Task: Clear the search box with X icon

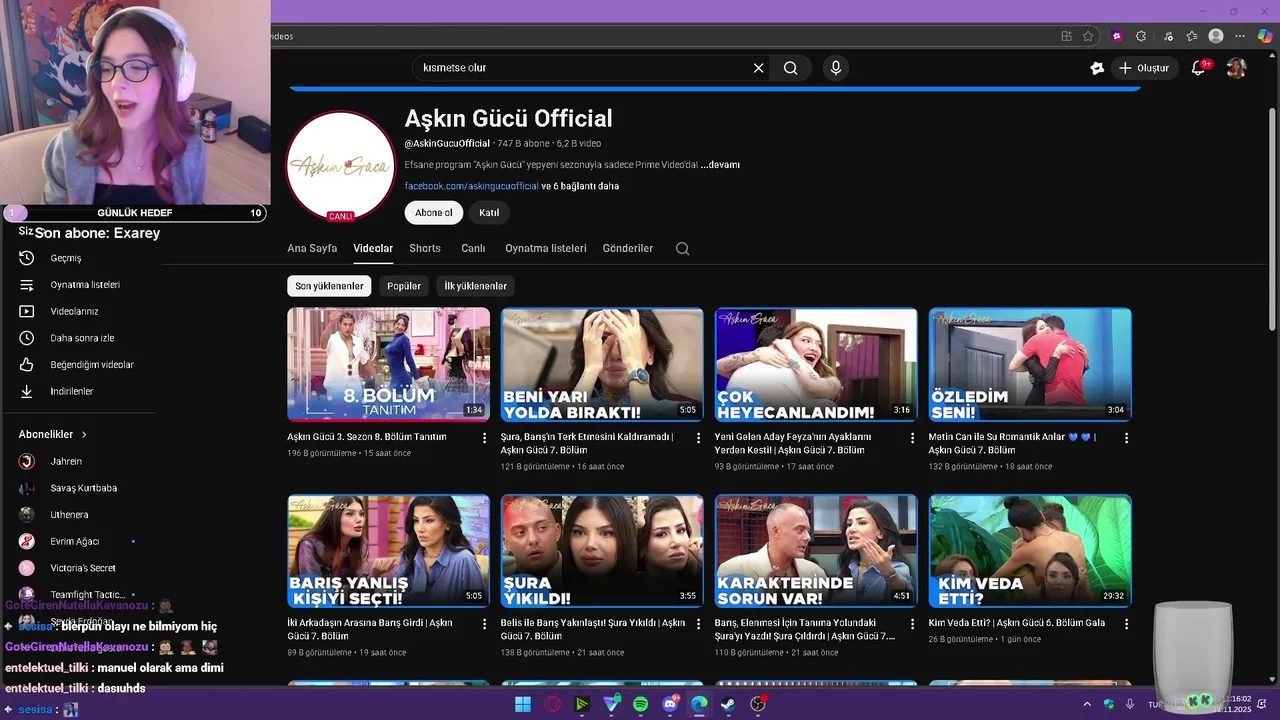Action: pyautogui.click(x=758, y=68)
